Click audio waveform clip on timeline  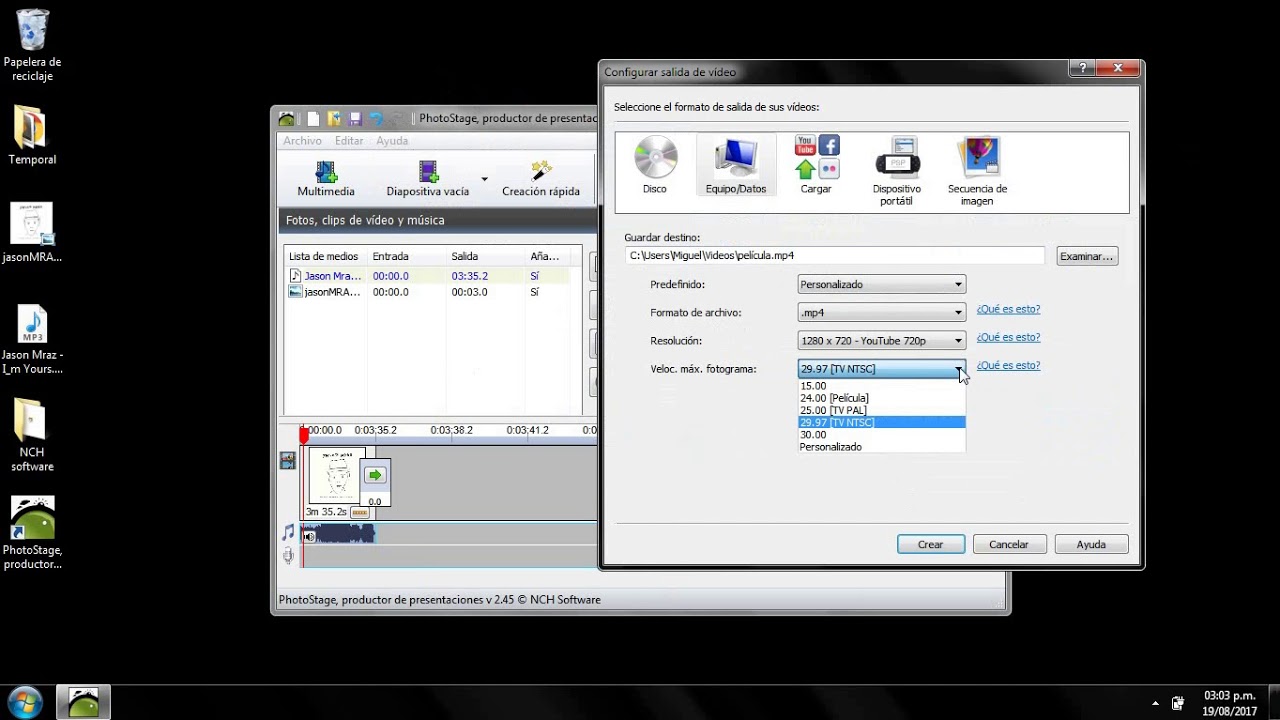pyautogui.click(x=338, y=535)
